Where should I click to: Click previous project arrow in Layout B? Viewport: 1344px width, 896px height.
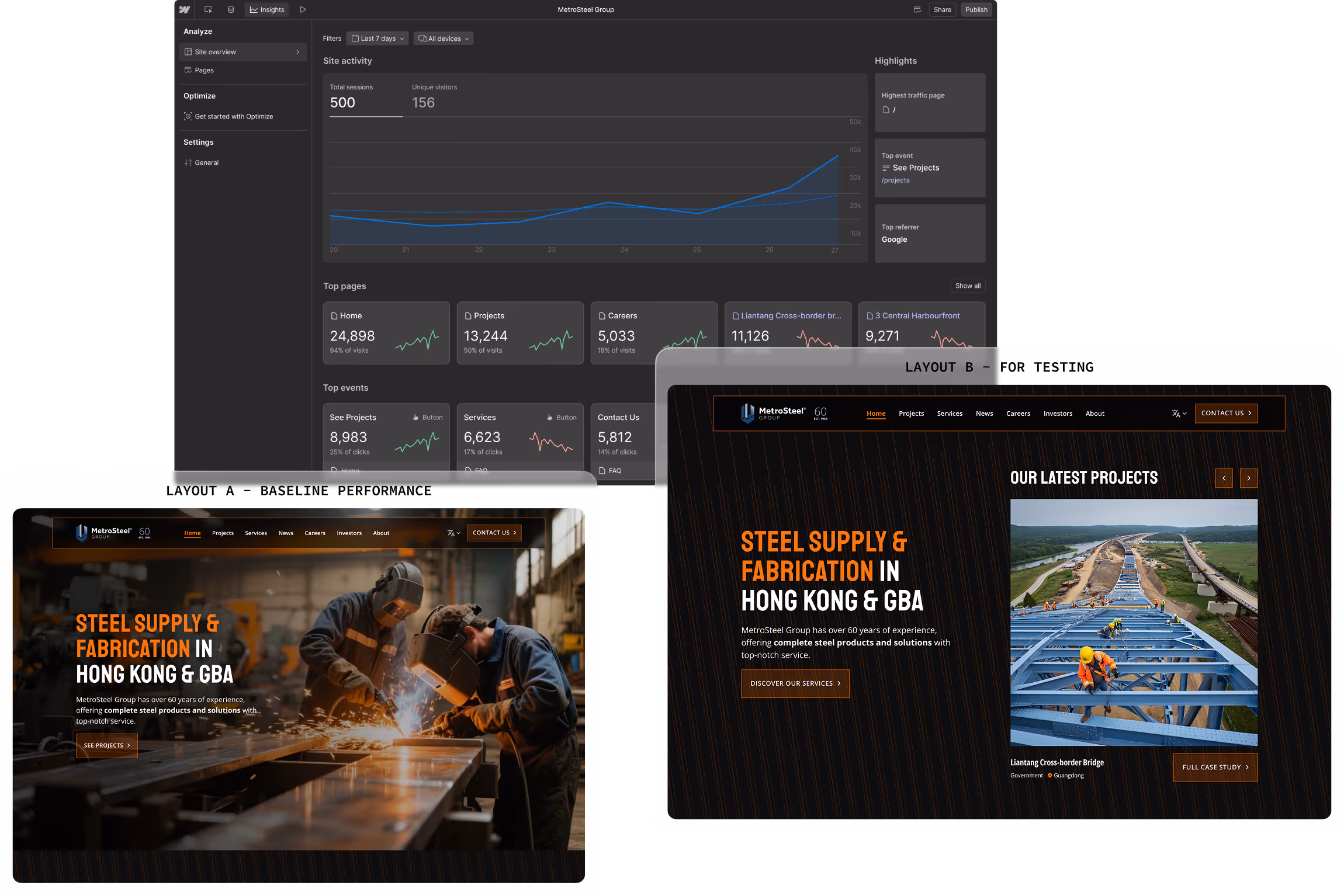pos(1224,478)
